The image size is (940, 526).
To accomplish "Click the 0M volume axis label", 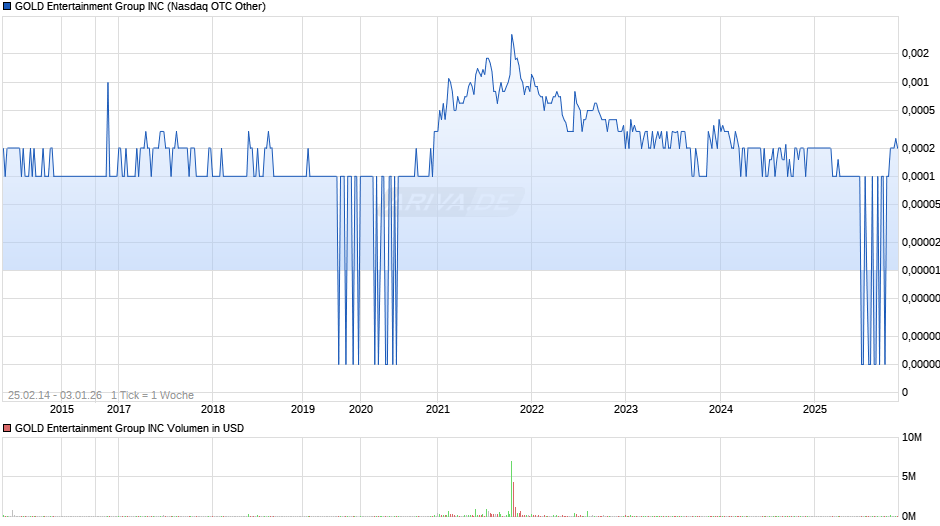I will 909,516.
